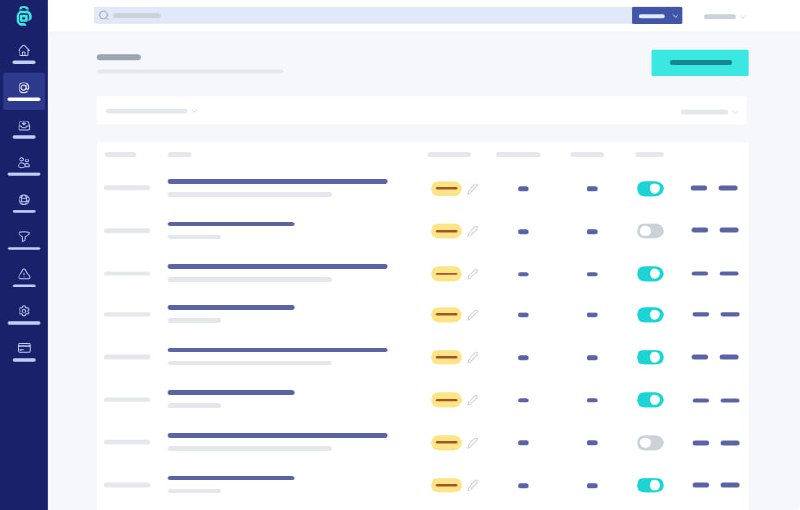This screenshot has height=510, width=800.
Task: Open the inbox tray icon in sidebar
Action: (x=24, y=126)
